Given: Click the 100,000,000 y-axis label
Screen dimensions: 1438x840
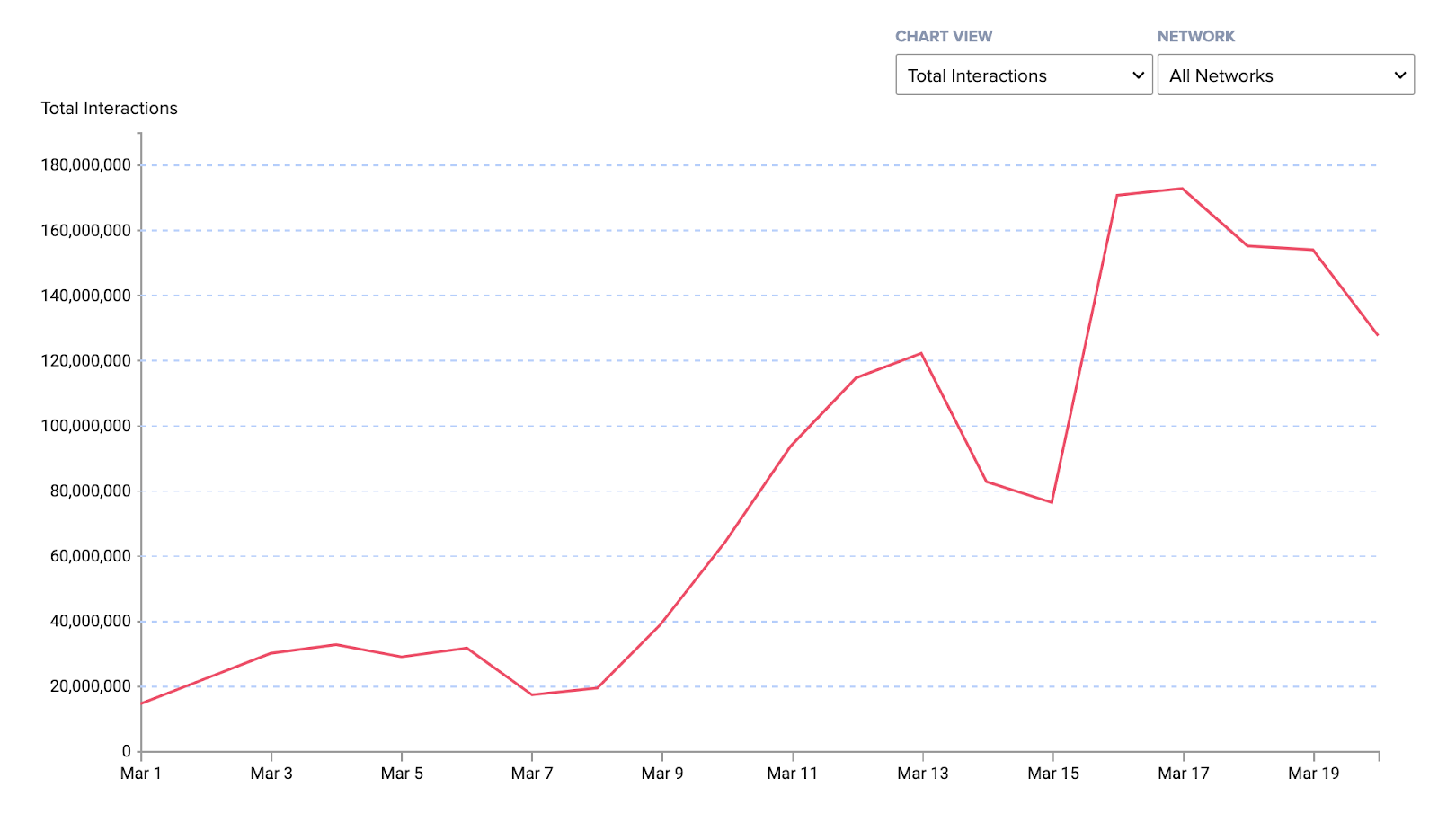Looking at the screenshot, I should pyautogui.click(x=86, y=426).
